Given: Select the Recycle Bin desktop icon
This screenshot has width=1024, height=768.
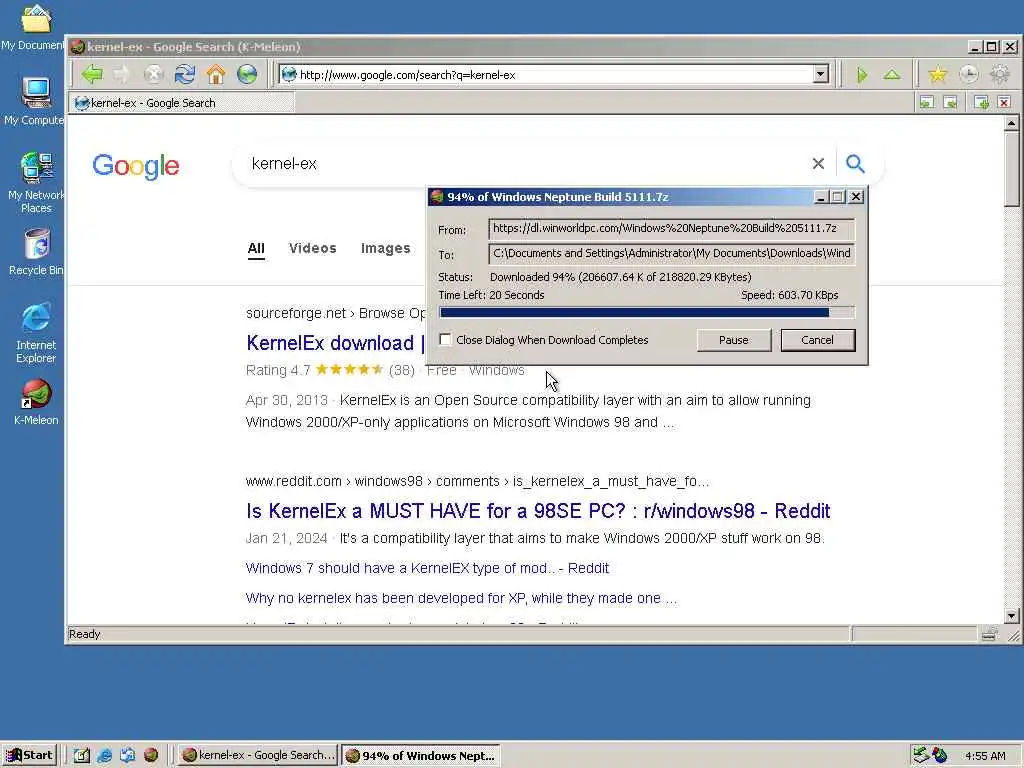Looking at the screenshot, I should click(x=36, y=251).
